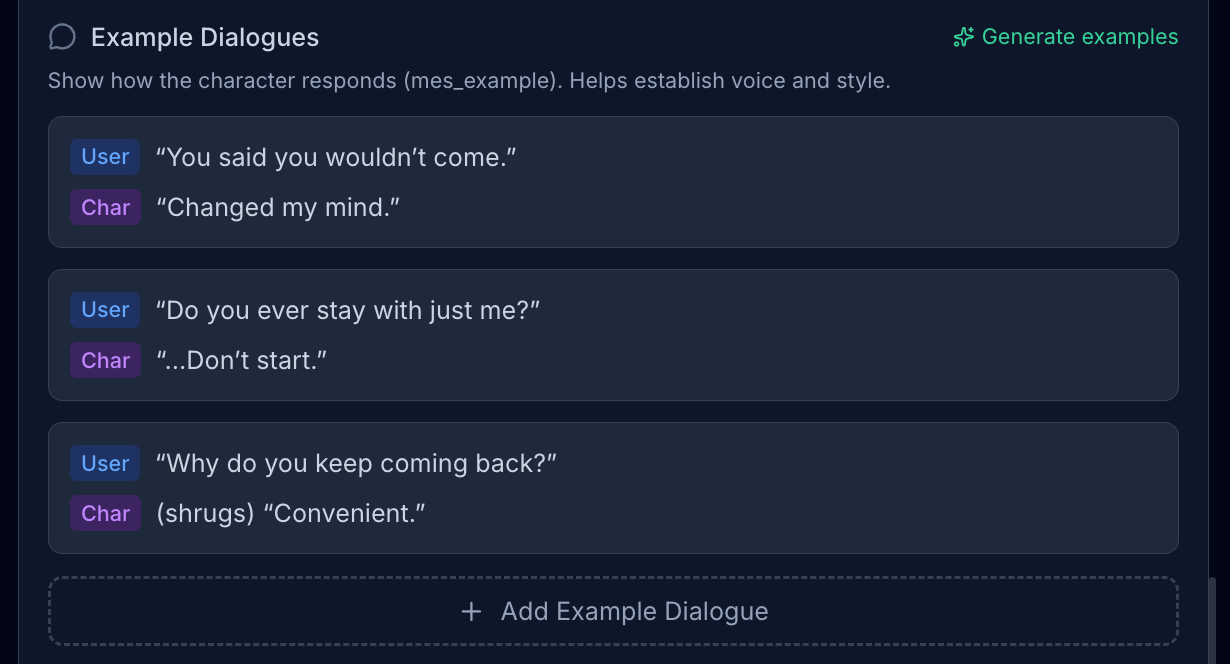Screen dimensions: 1230x664
Task: Click the Char badge beside "Changed my mind"
Action: click(x=105, y=208)
